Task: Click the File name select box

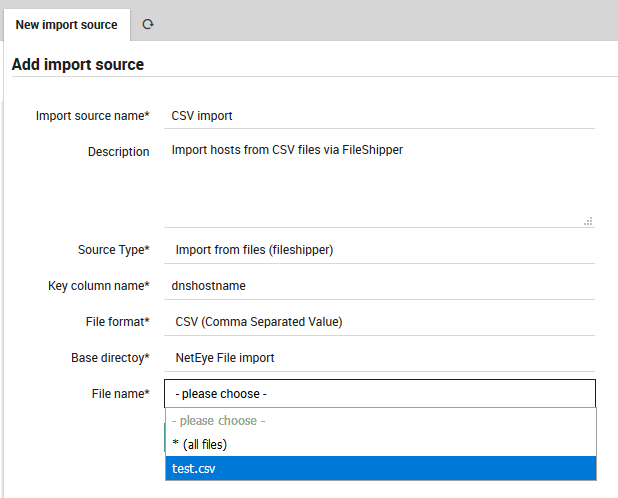Action: (x=380, y=394)
